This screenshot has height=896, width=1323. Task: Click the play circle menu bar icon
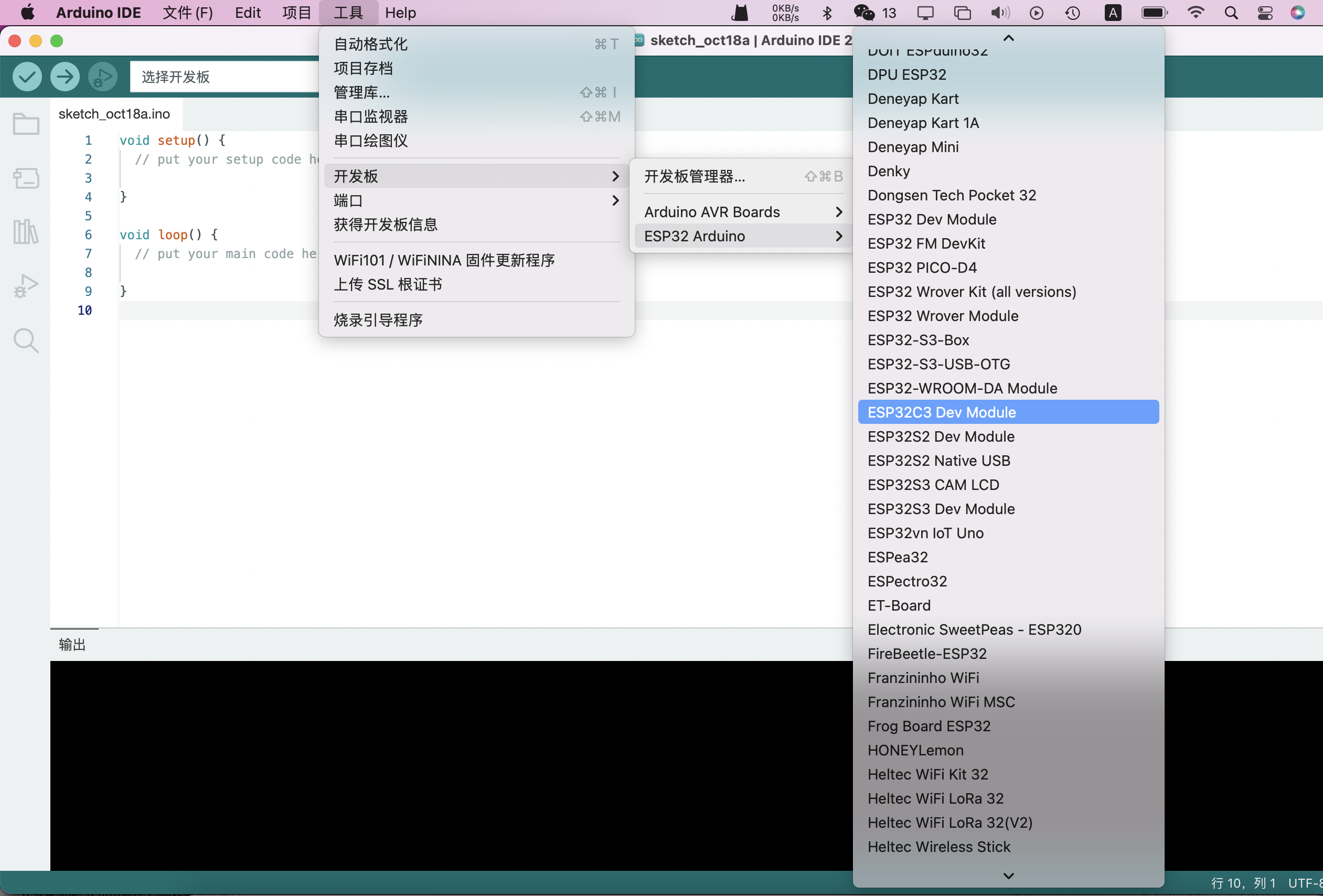coord(1036,13)
